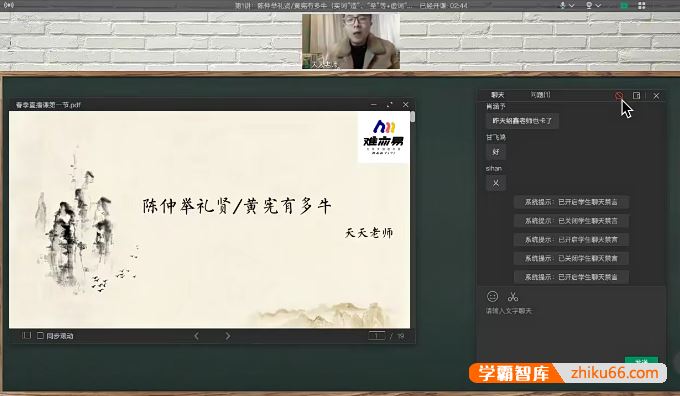Screen dimensions: 680x396
Task: Click the 天天老师 text on slide
Action: pos(369,233)
